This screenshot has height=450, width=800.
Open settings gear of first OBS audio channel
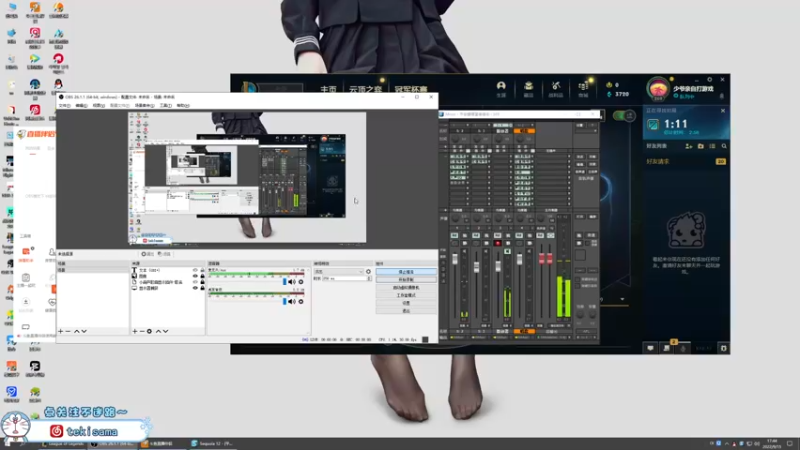(x=301, y=282)
